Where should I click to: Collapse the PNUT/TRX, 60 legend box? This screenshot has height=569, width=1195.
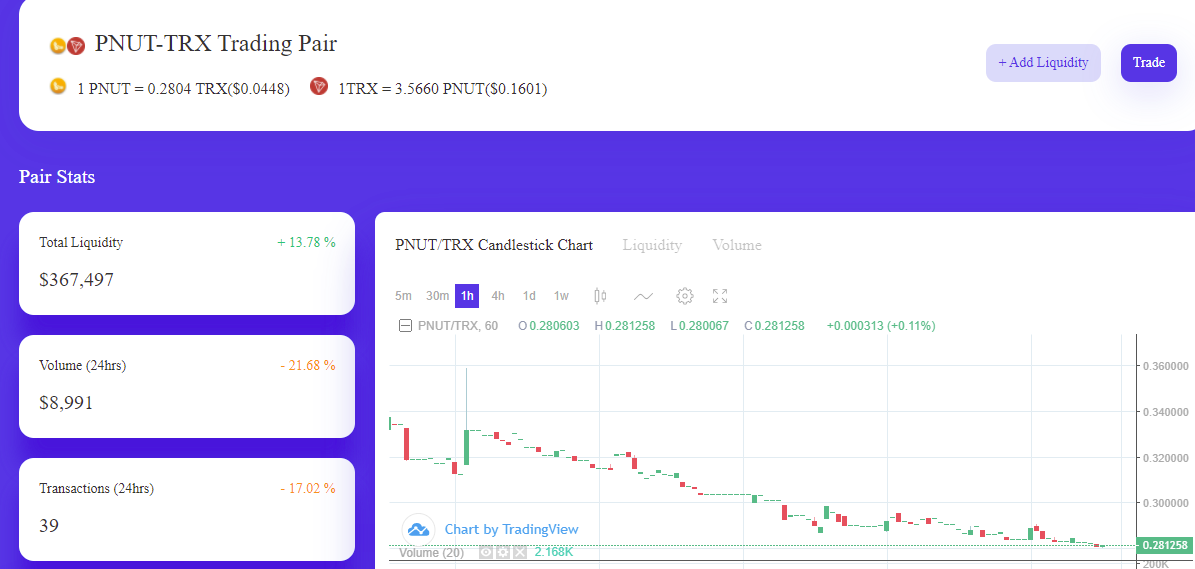[405, 326]
